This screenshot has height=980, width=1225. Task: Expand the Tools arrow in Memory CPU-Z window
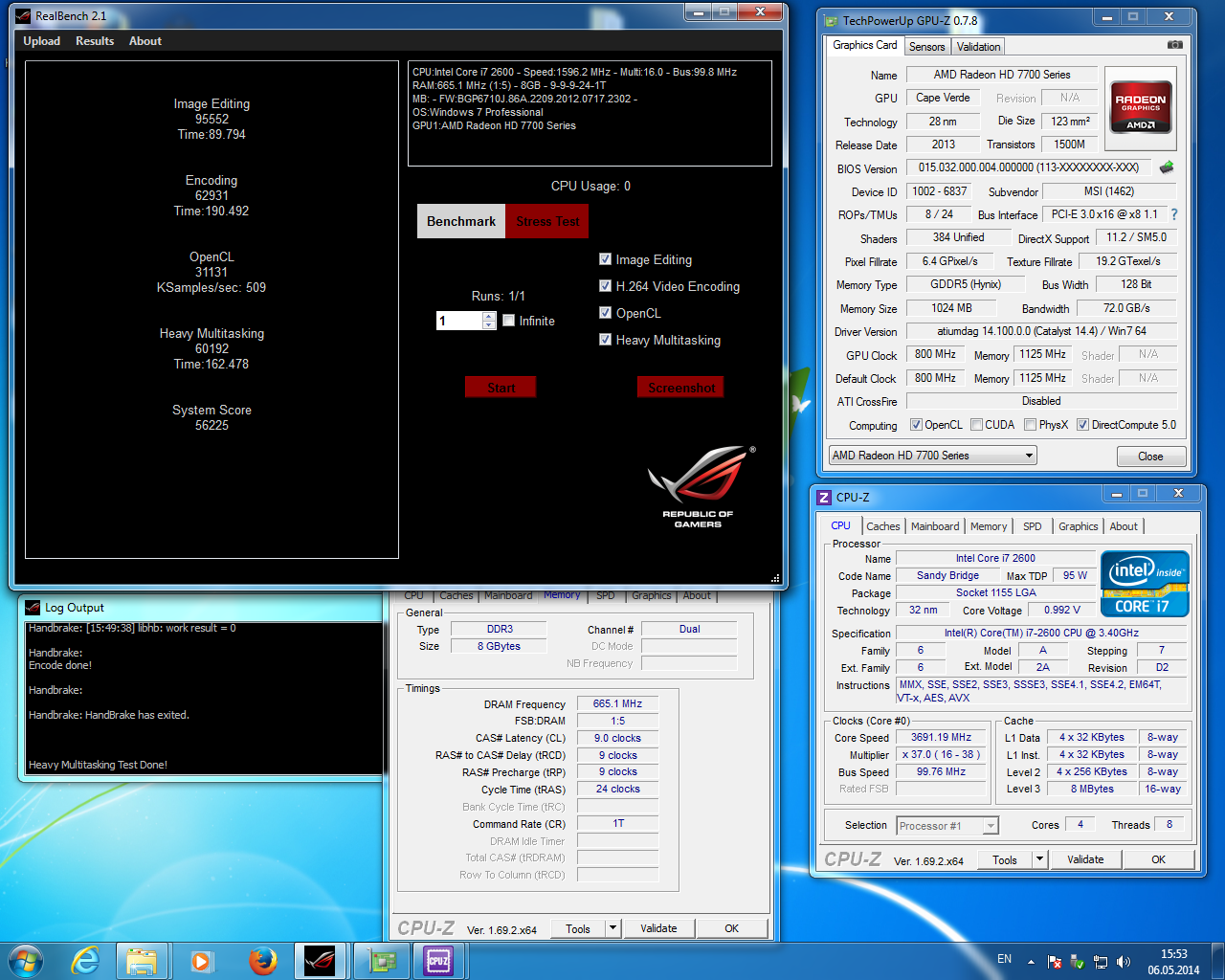(x=612, y=928)
